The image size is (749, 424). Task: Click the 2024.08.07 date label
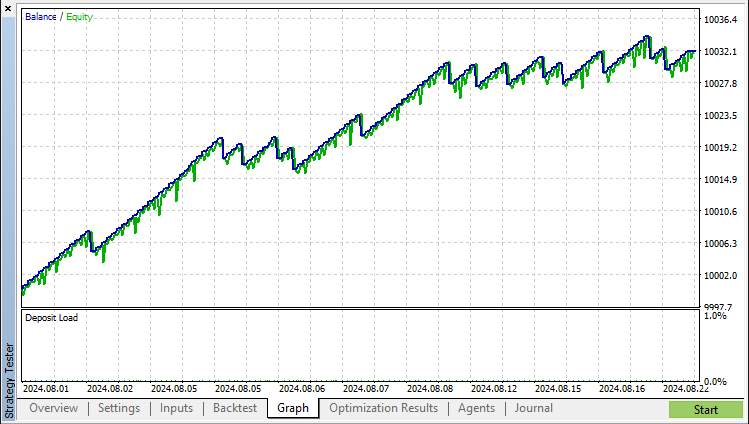[x=366, y=389]
